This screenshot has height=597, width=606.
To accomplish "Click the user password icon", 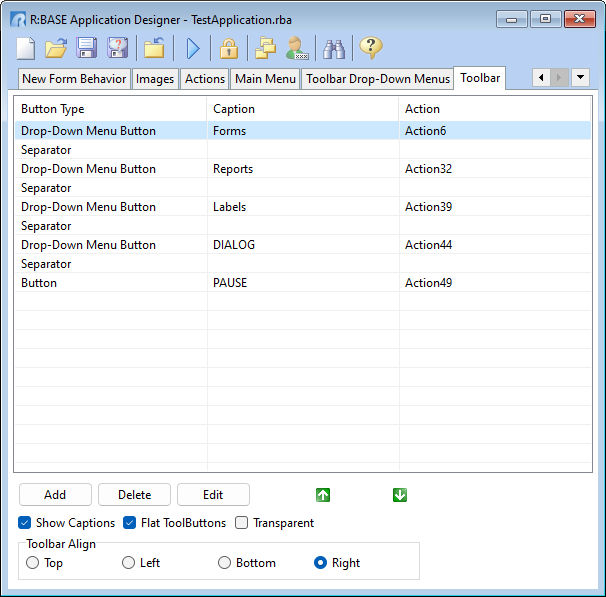I will click(x=297, y=48).
